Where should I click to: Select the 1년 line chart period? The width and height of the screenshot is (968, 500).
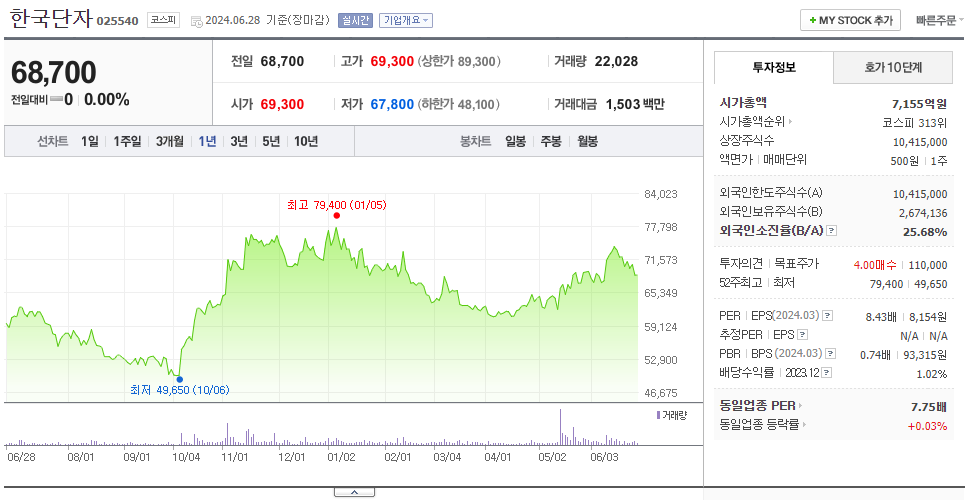[207, 141]
